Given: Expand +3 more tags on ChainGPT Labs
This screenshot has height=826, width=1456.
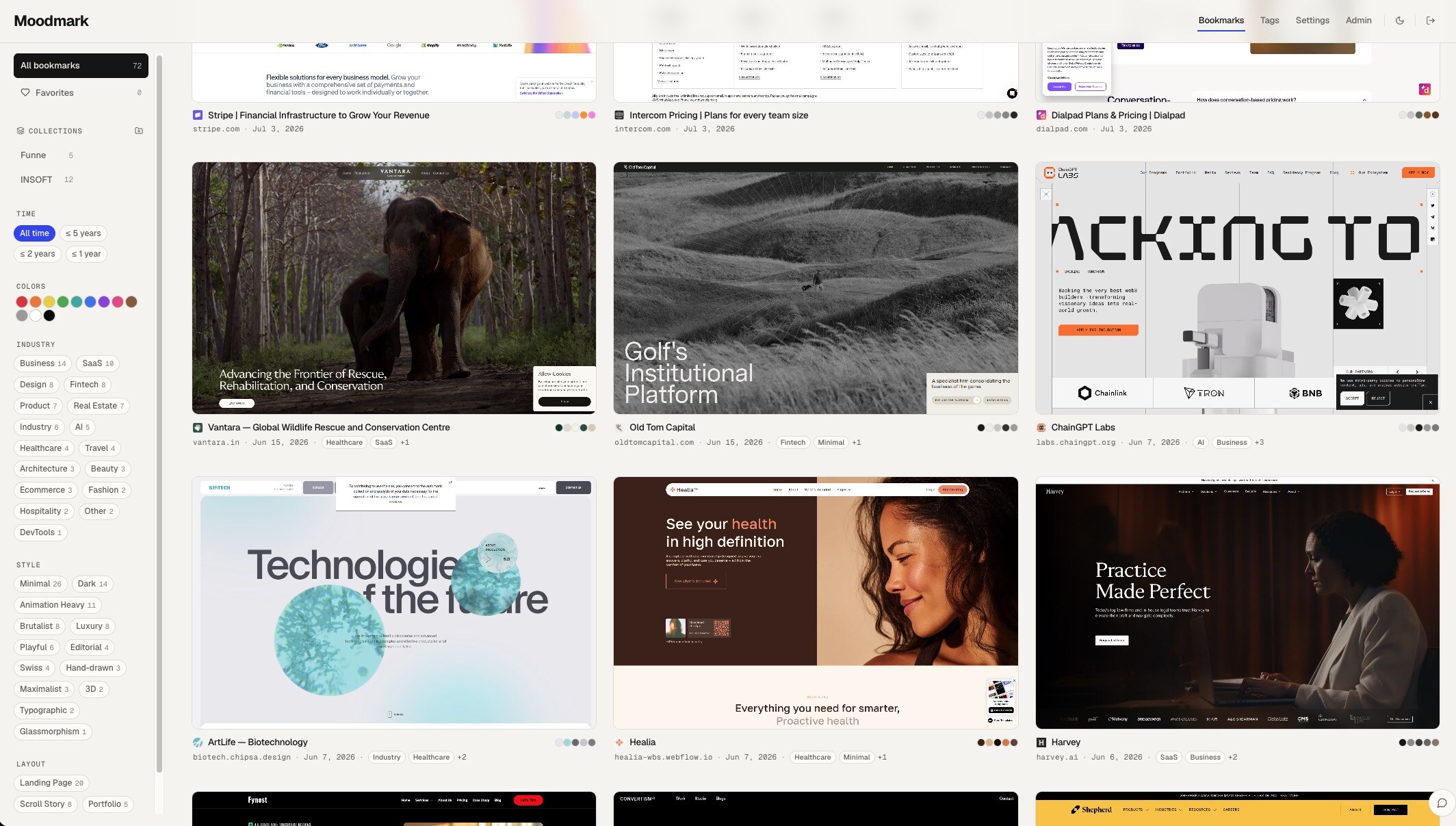Looking at the screenshot, I should 1259,443.
